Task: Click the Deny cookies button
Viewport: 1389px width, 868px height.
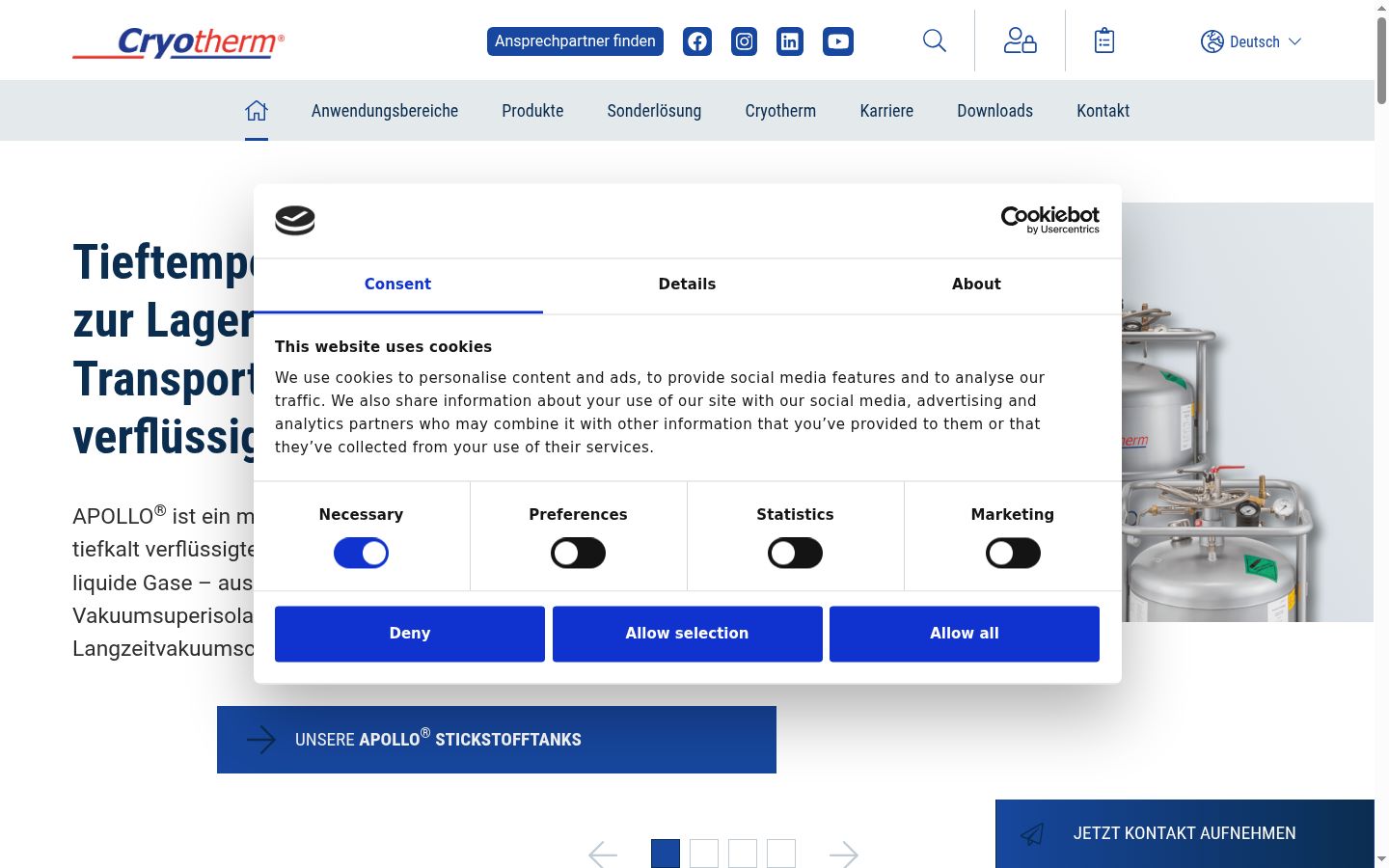Action: [x=410, y=634]
